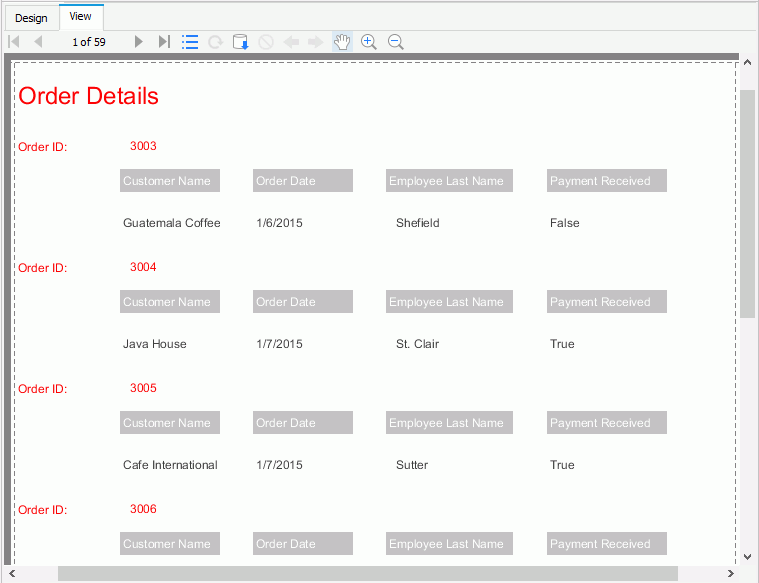Click the zoom in magnifier
Screen dimensions: 759x583
point(369,42)
